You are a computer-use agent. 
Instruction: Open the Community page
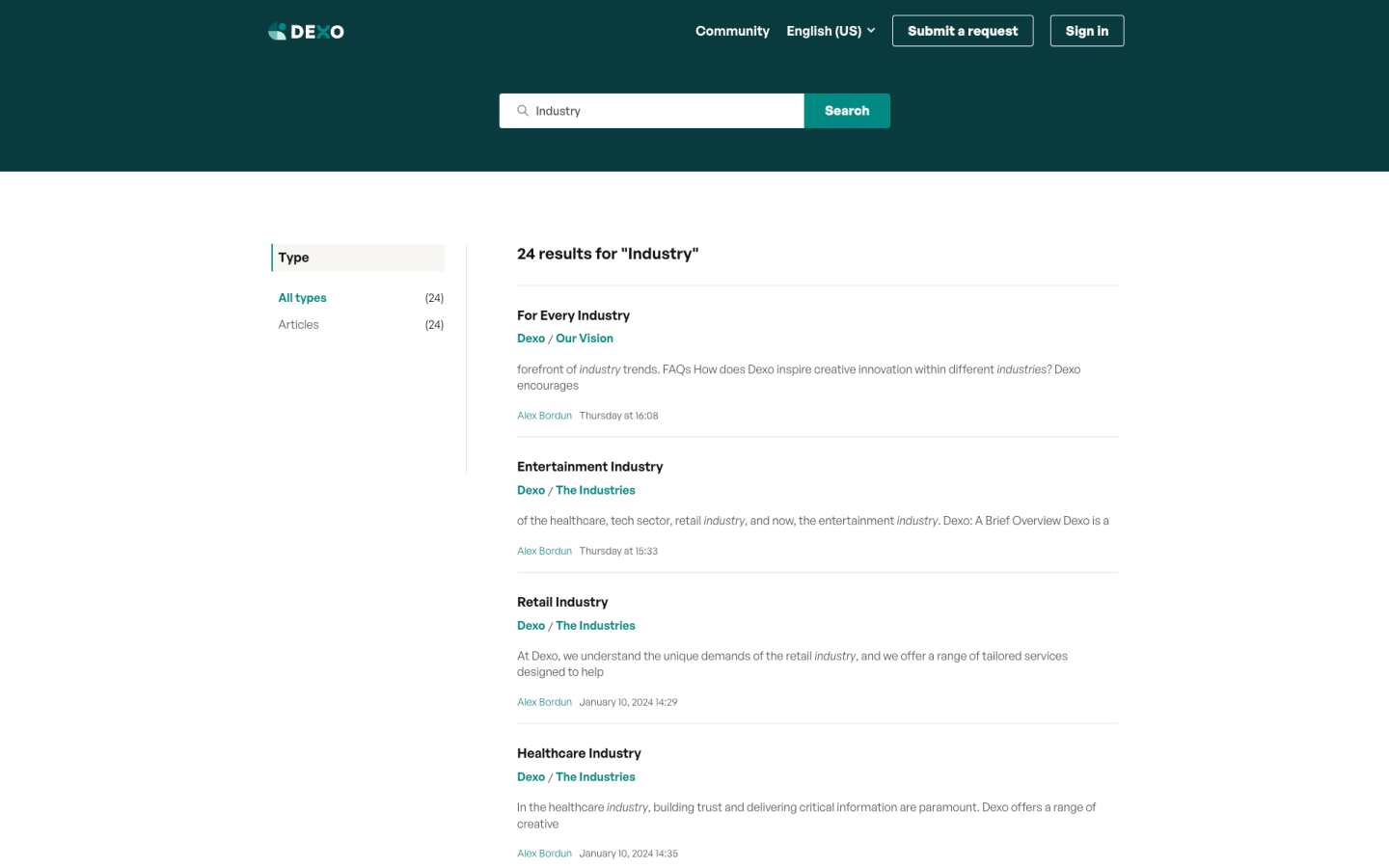click(x=732, y=31)
